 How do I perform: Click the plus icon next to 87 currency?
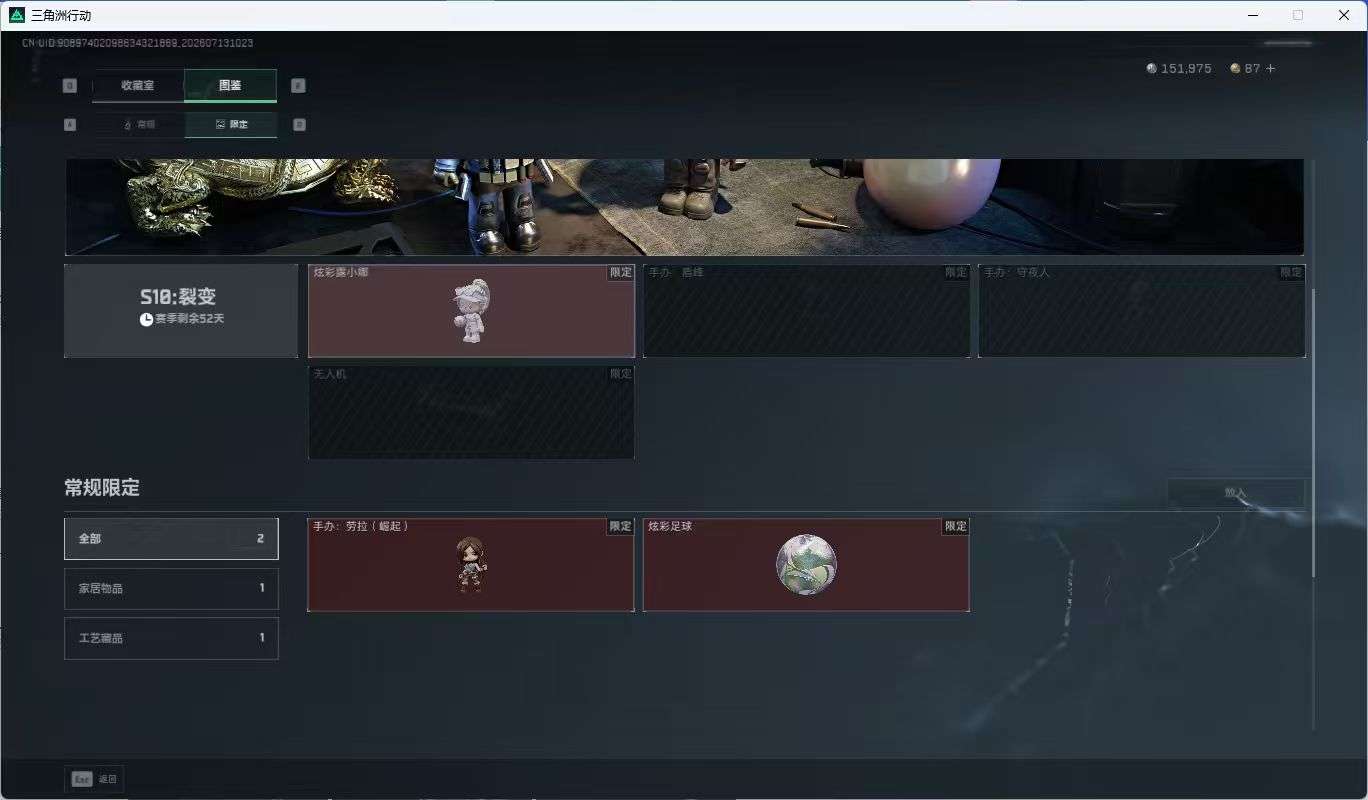click(1271, 69)
